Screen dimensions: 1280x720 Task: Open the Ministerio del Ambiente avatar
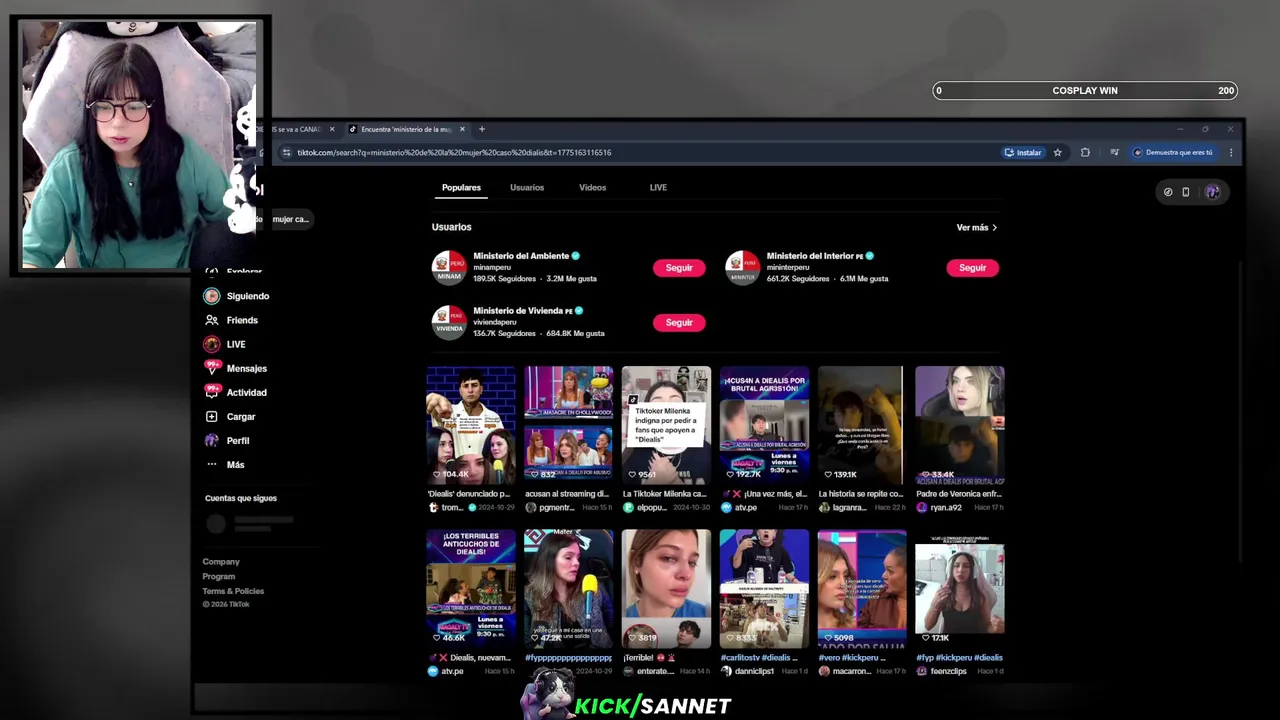pos(449,268)
